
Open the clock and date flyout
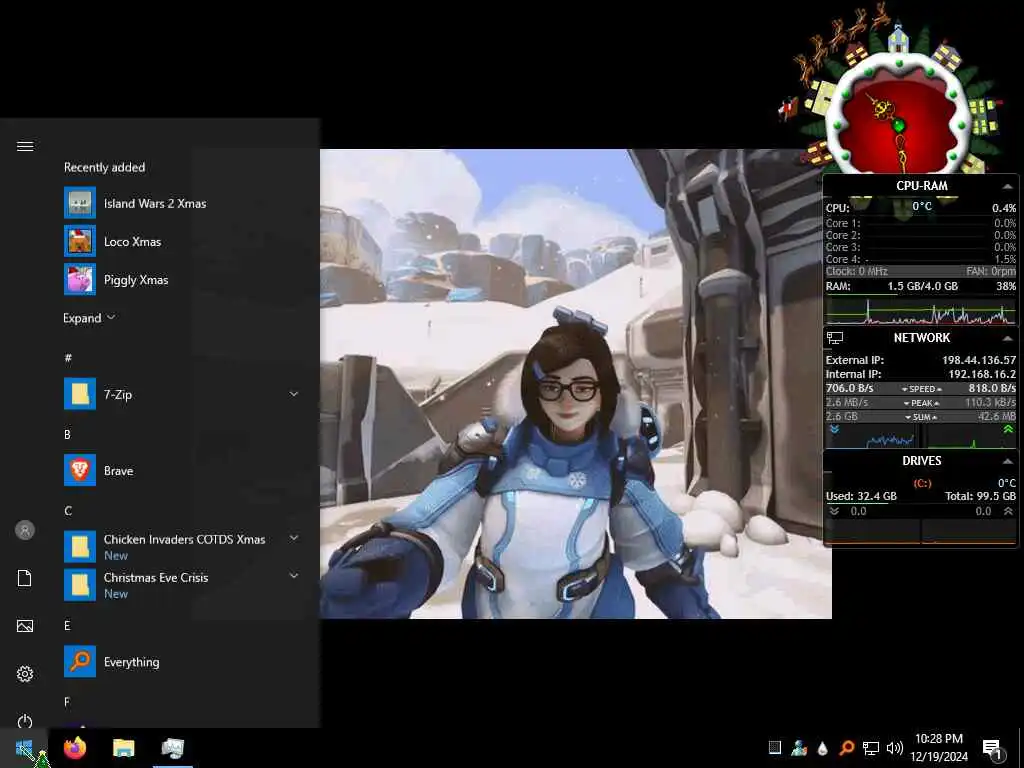(938, 748)
